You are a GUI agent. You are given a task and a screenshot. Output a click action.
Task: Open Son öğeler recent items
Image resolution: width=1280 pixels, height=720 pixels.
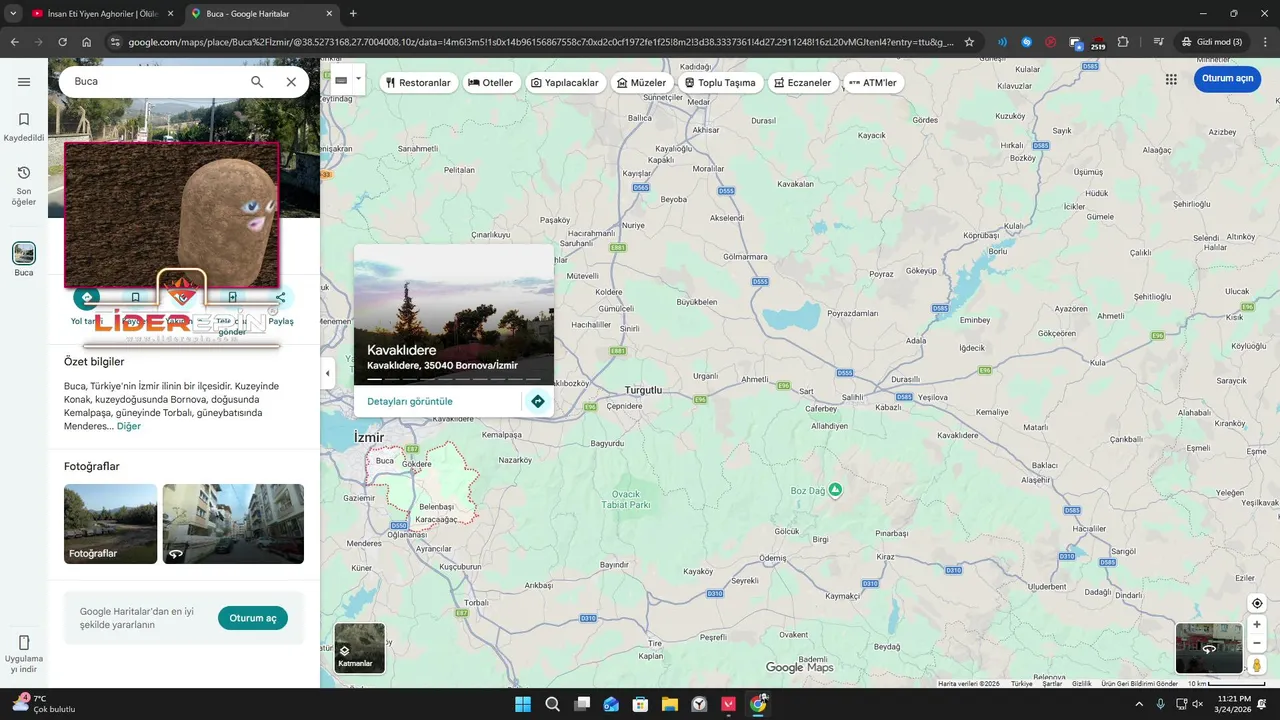point(24,186)
